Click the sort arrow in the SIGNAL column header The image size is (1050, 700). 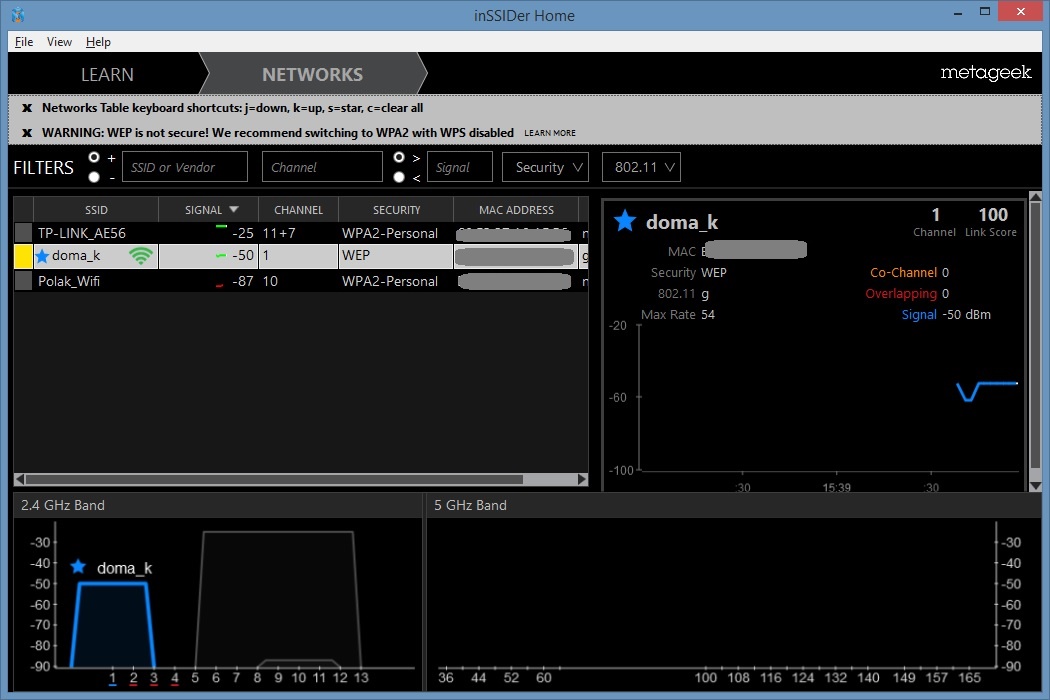(234, 210)
